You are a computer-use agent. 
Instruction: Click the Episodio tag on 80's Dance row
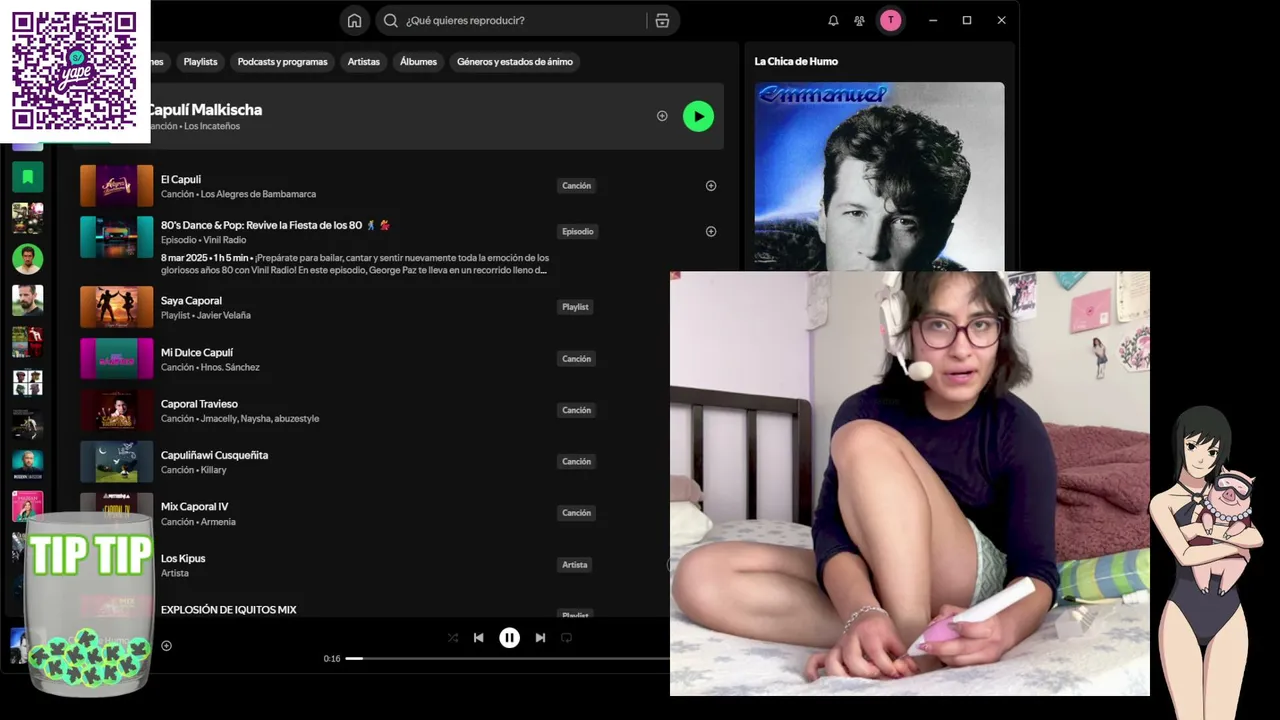tap(578, 232)
